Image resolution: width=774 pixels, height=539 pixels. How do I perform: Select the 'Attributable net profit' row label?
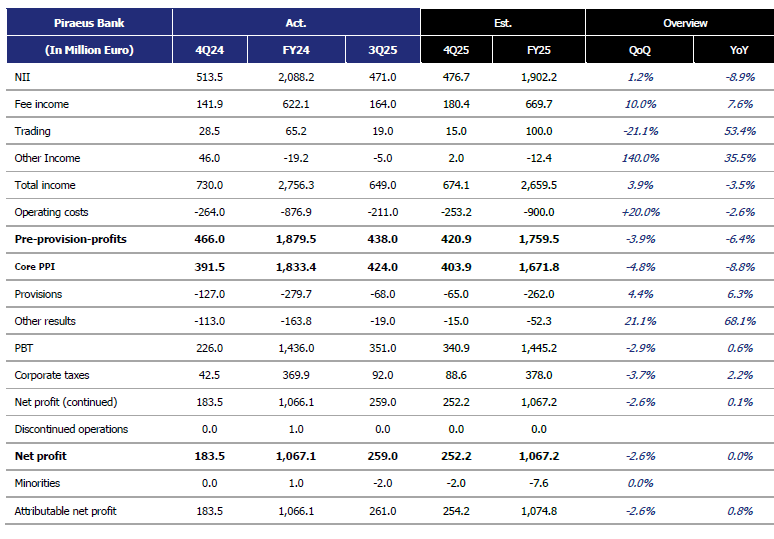66,511
